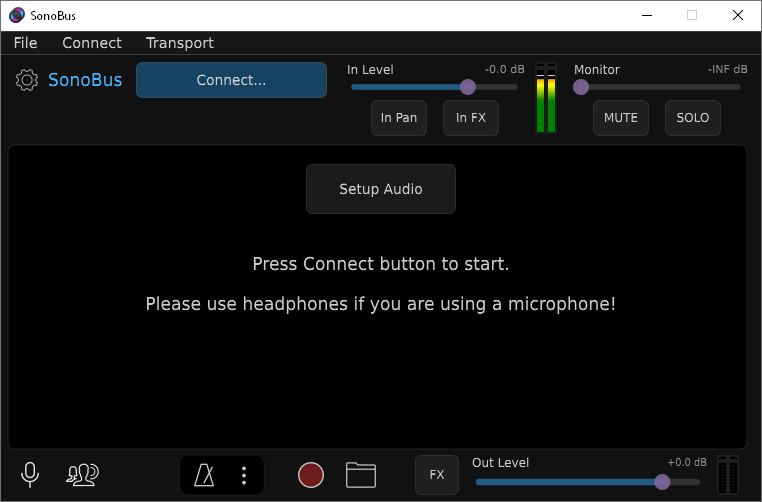This screenshot has height=502, width=762.
Task: Toggle the MUTE button
Action: 621,118
